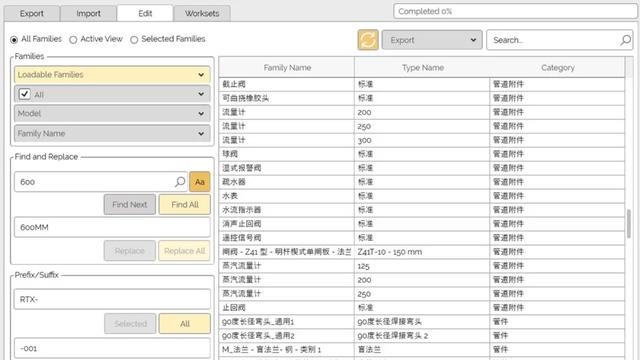Screen dimensions: 640x360
Task: Select the 截止阀 family name cell
Action: [x=287, y=84]
